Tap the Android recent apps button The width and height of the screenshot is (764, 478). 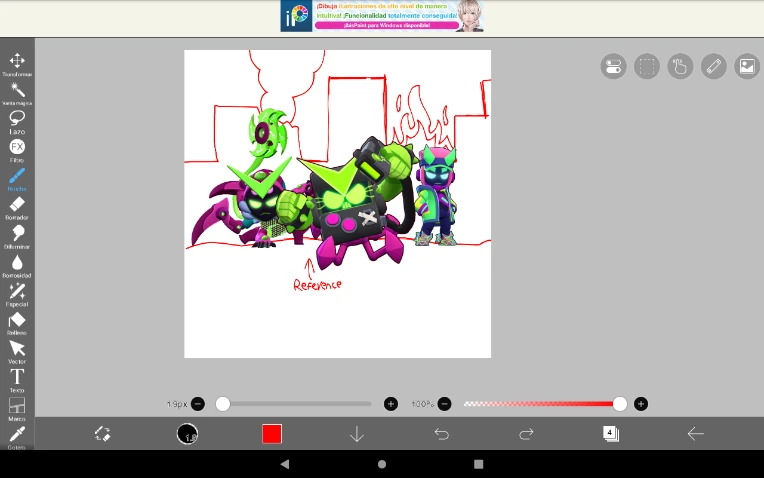[x=478, y=464]
